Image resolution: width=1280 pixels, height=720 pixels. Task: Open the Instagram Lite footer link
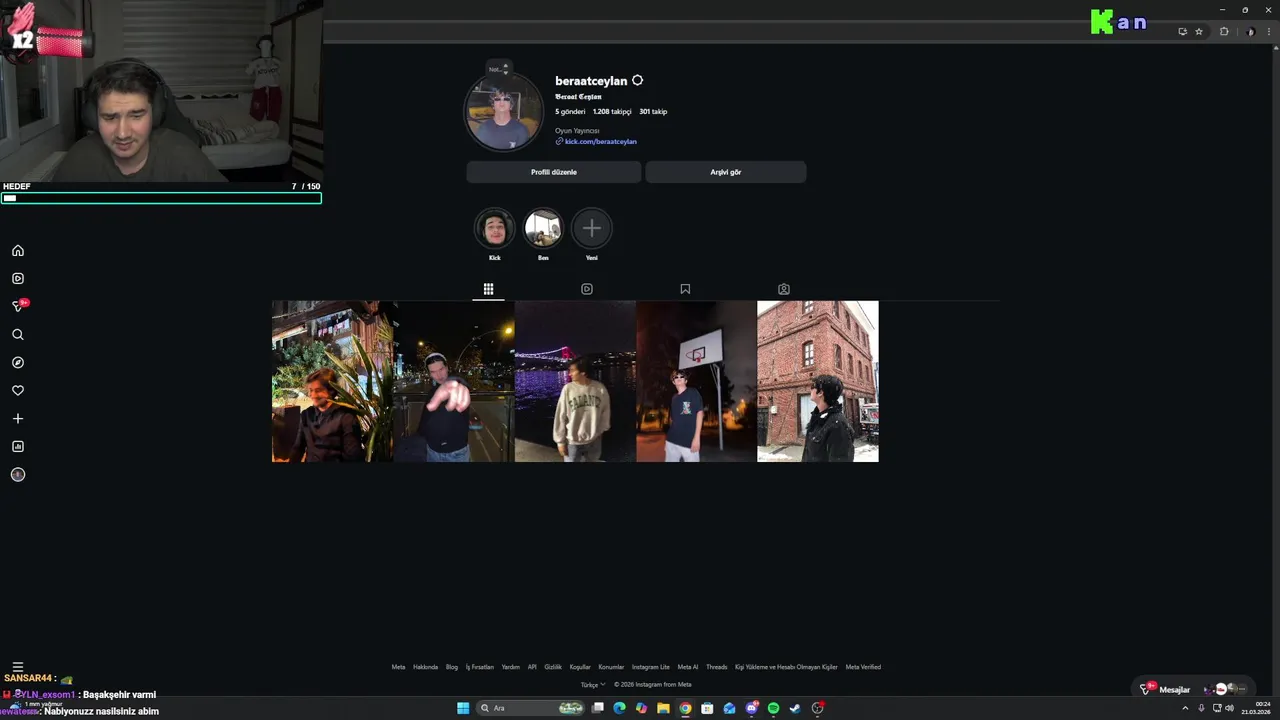651,667
